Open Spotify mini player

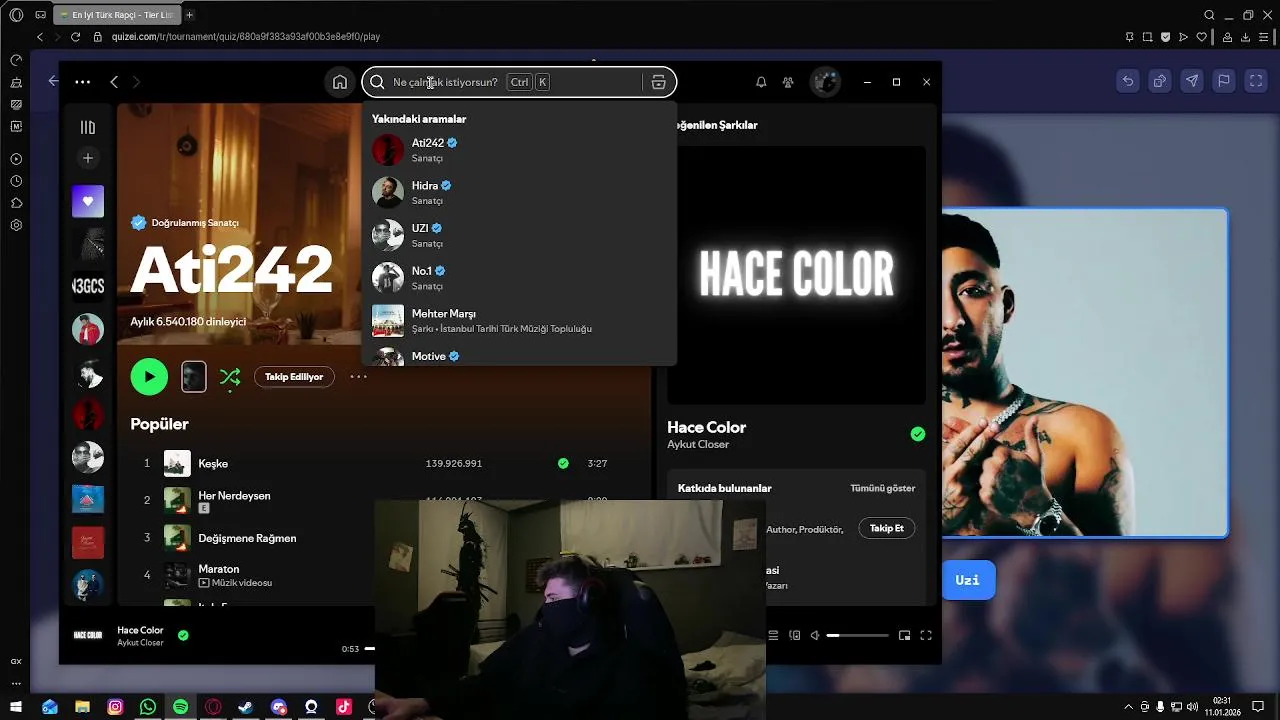coord(904,635)
